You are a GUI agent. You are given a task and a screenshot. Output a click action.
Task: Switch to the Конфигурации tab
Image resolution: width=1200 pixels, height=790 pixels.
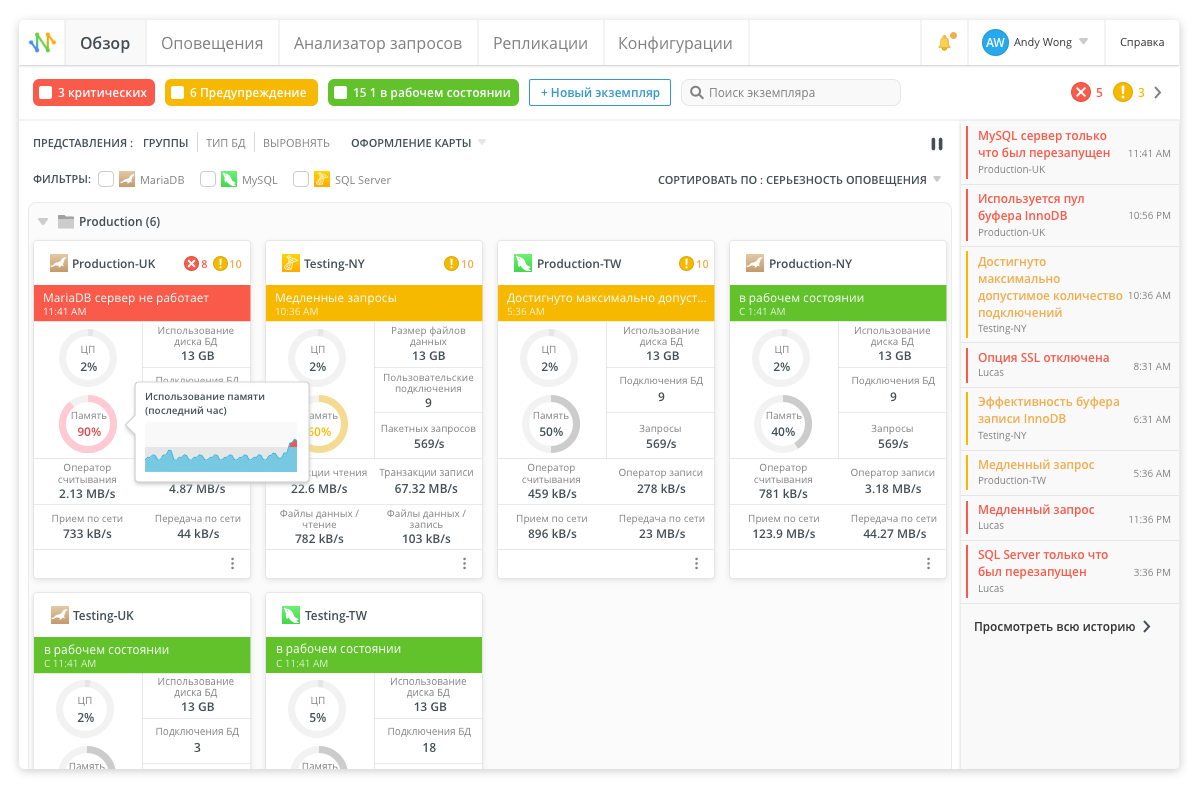(x=675, y=43)
